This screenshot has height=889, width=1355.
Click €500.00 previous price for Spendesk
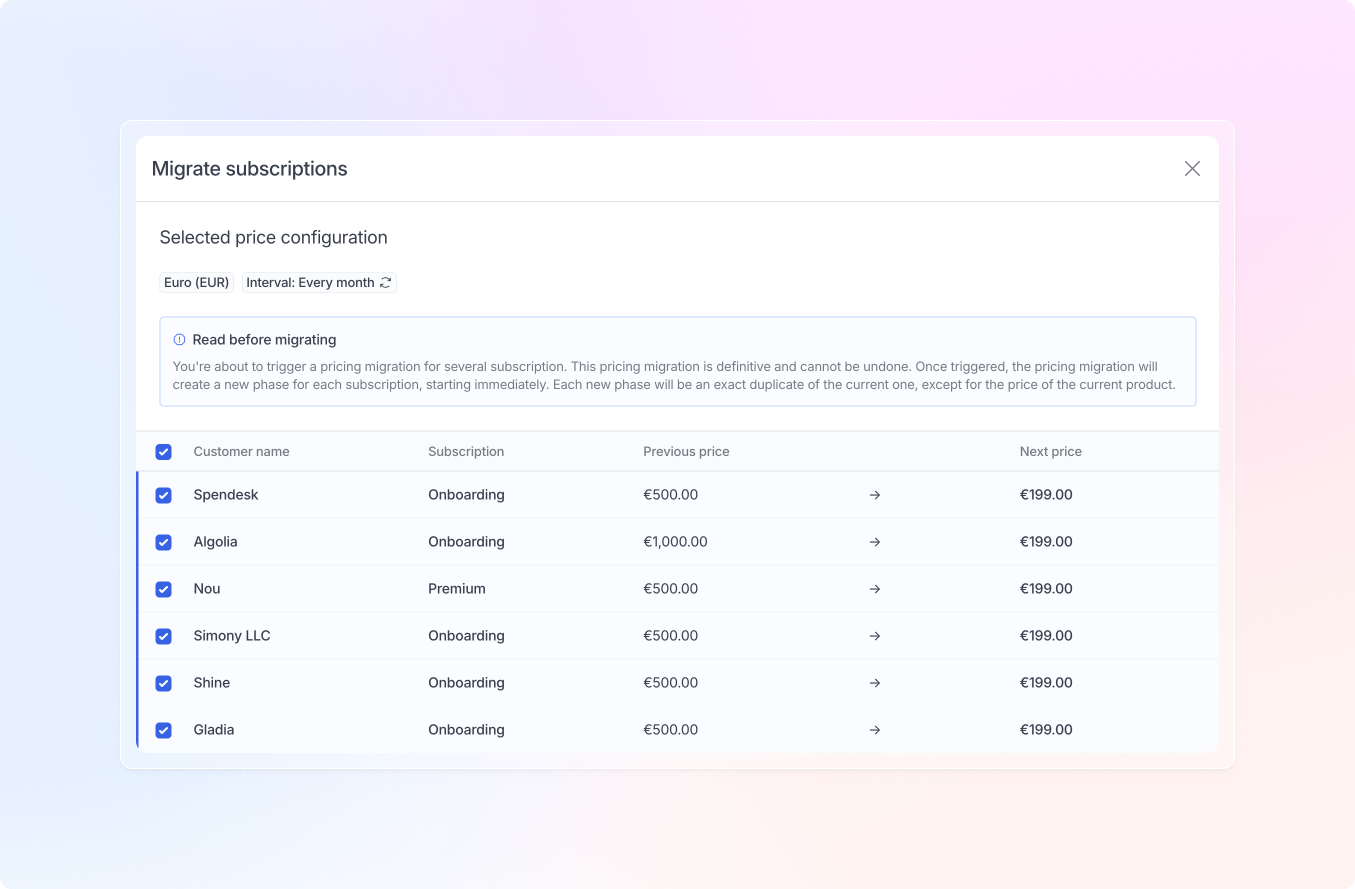671,495
